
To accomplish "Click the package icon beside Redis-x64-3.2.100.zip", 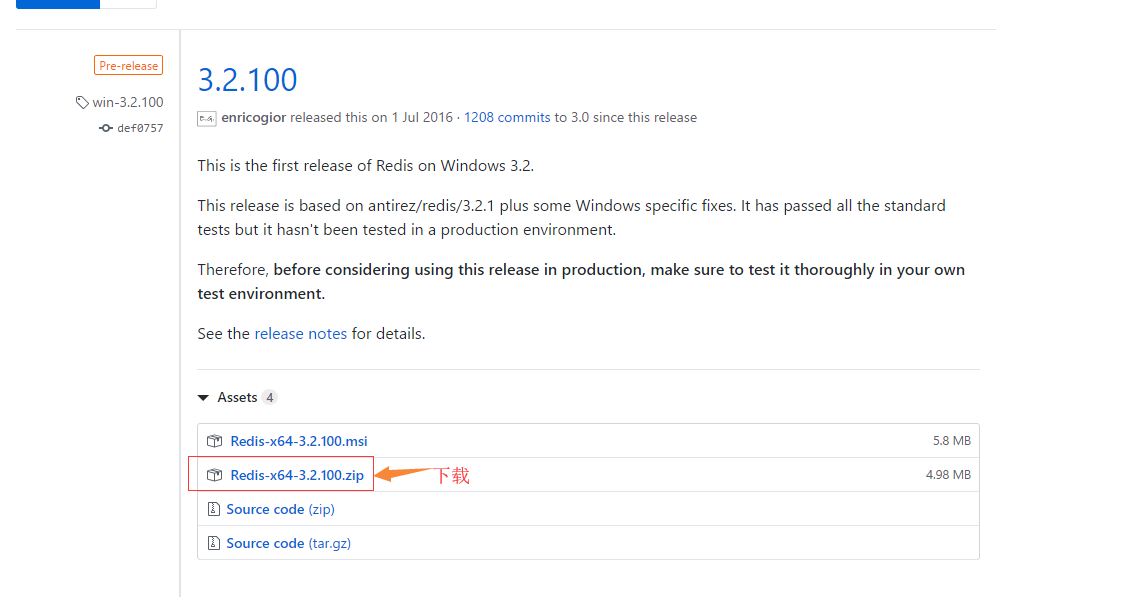I will pos(214,475).
